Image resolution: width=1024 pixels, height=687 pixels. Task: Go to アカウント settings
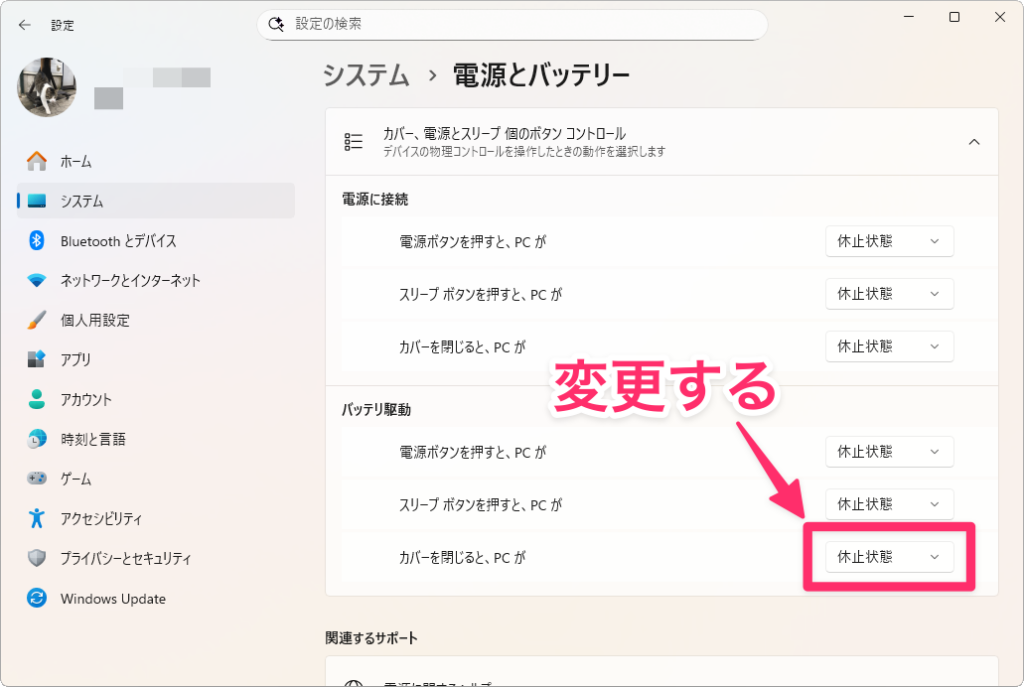click(x=86, y=400)
